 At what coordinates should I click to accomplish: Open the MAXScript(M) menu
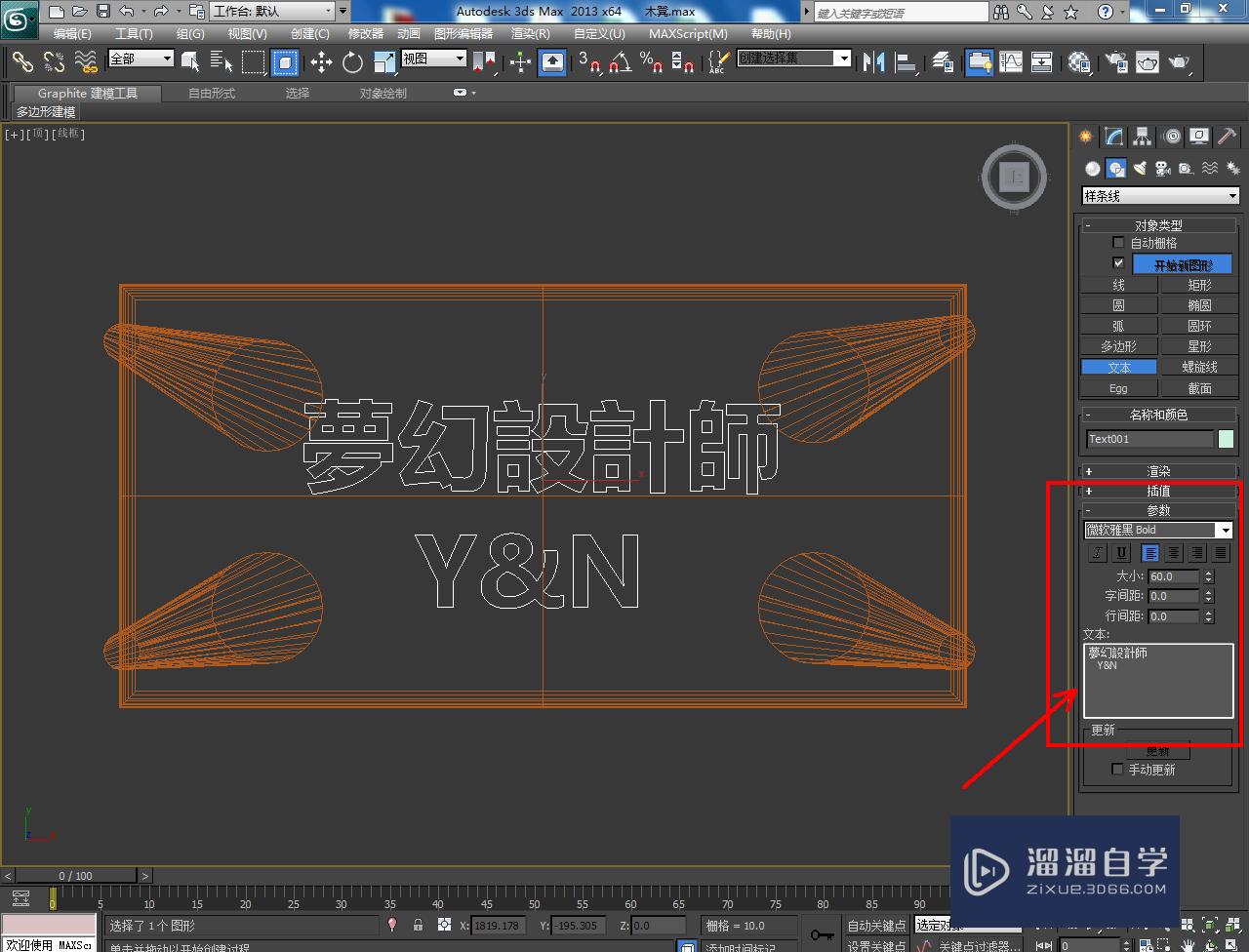coord(688,33)
